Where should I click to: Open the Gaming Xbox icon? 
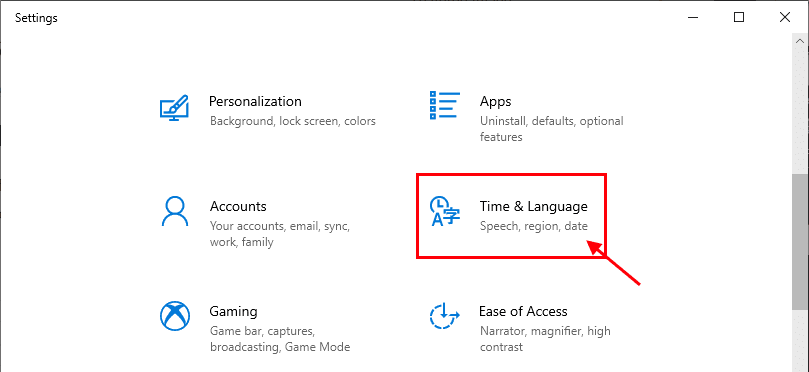point(174,316)
